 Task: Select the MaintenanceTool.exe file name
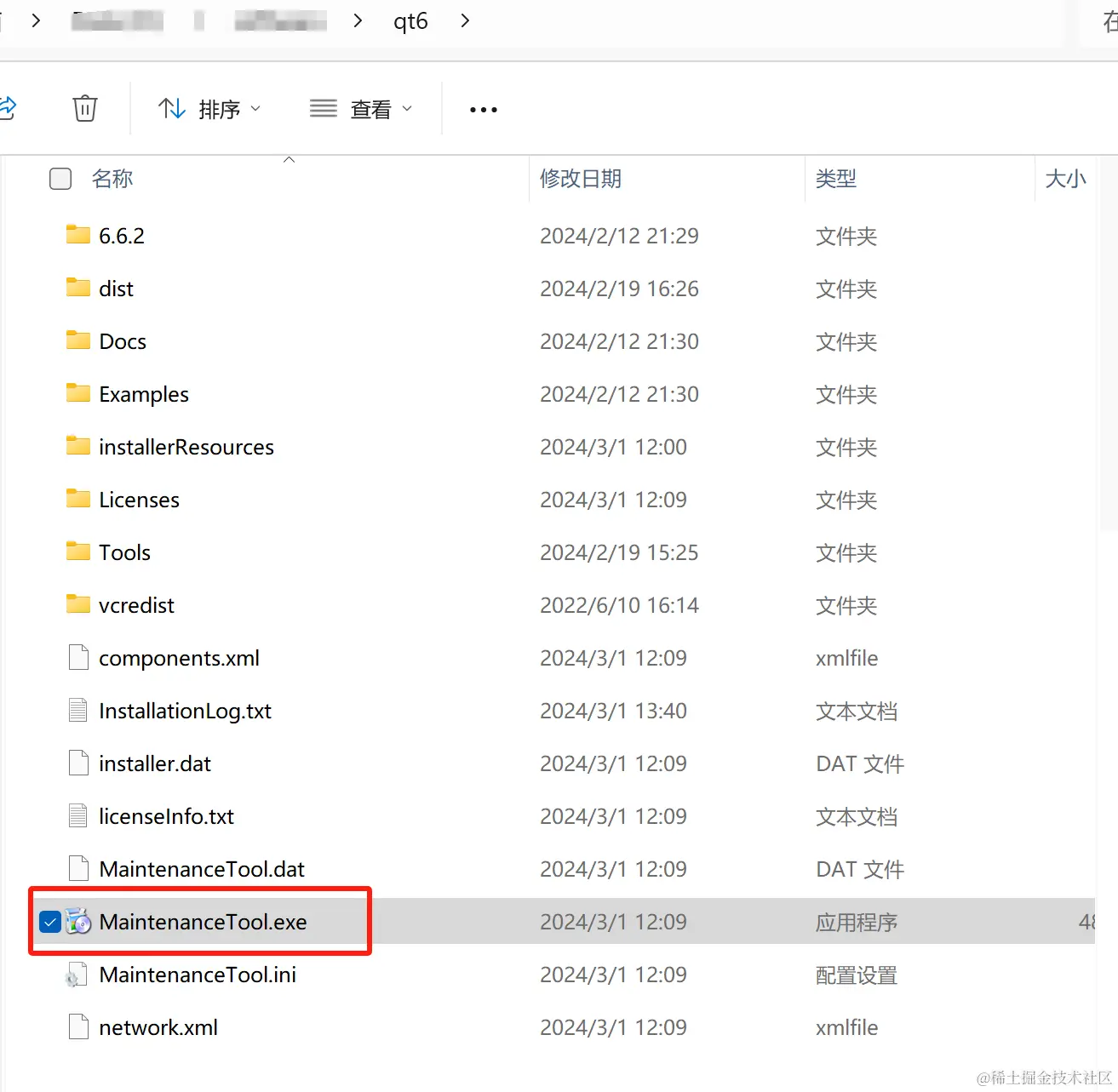[x=203, y=922]
